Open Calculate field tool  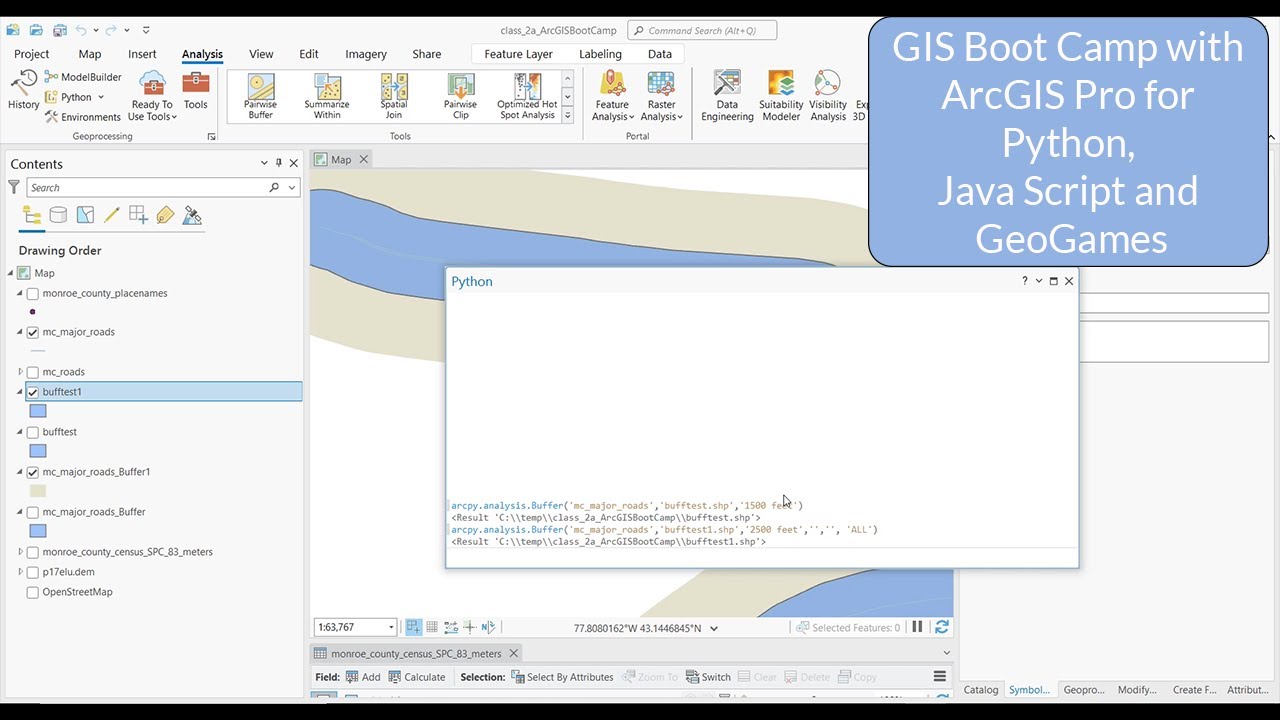coord(417,677)
